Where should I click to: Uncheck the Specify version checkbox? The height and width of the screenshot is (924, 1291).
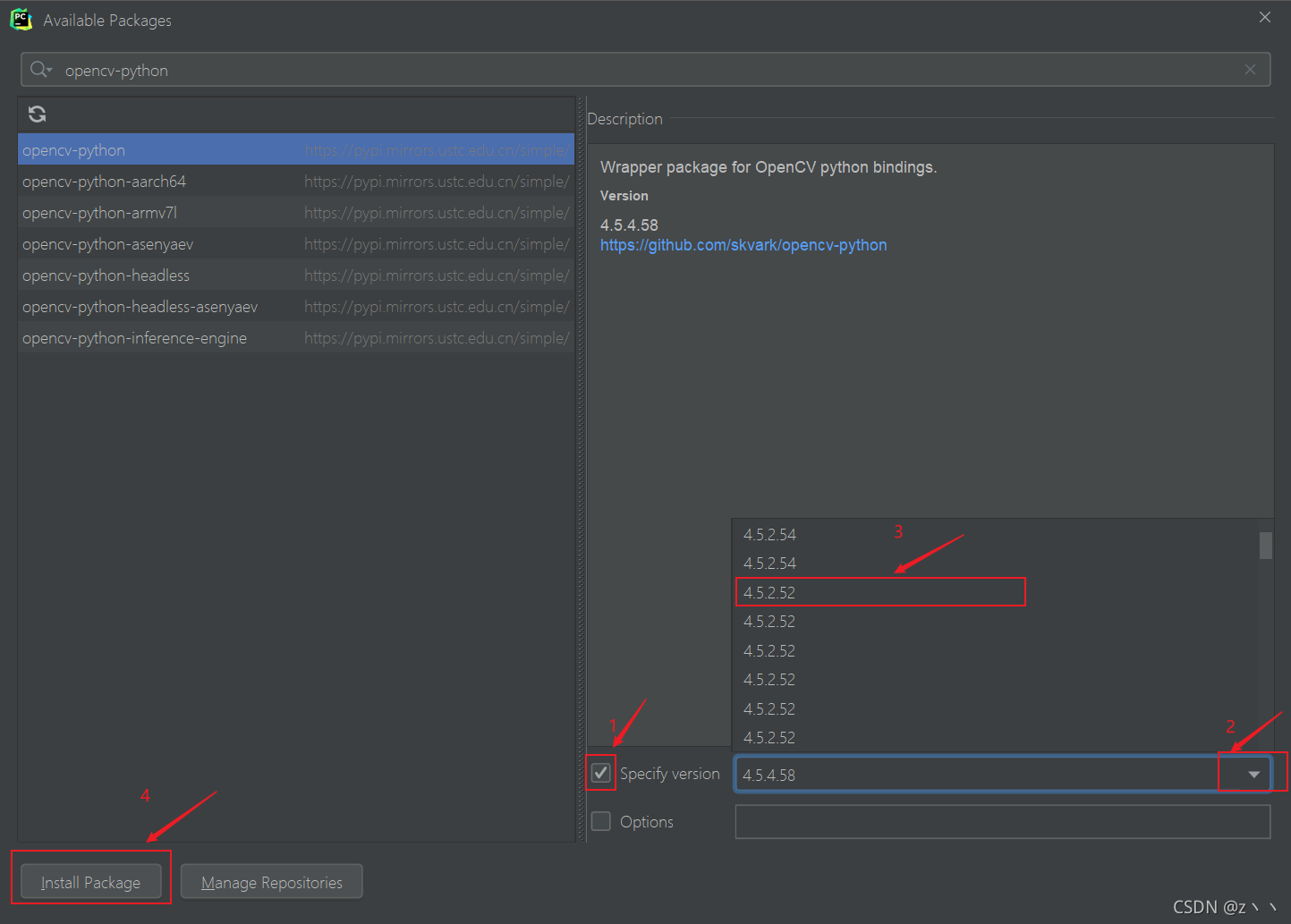[601, 773]
